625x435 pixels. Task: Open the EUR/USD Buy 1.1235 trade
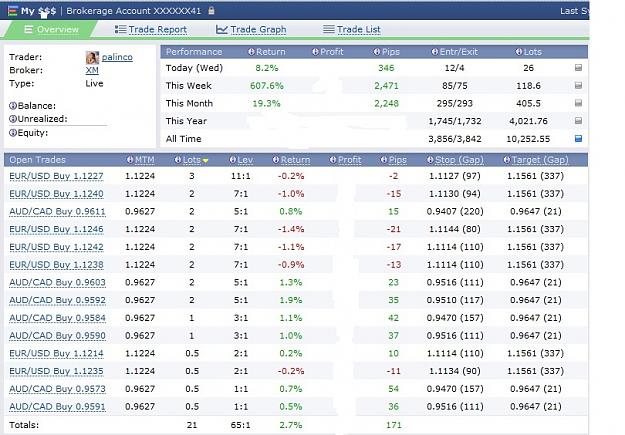point(56,371)
